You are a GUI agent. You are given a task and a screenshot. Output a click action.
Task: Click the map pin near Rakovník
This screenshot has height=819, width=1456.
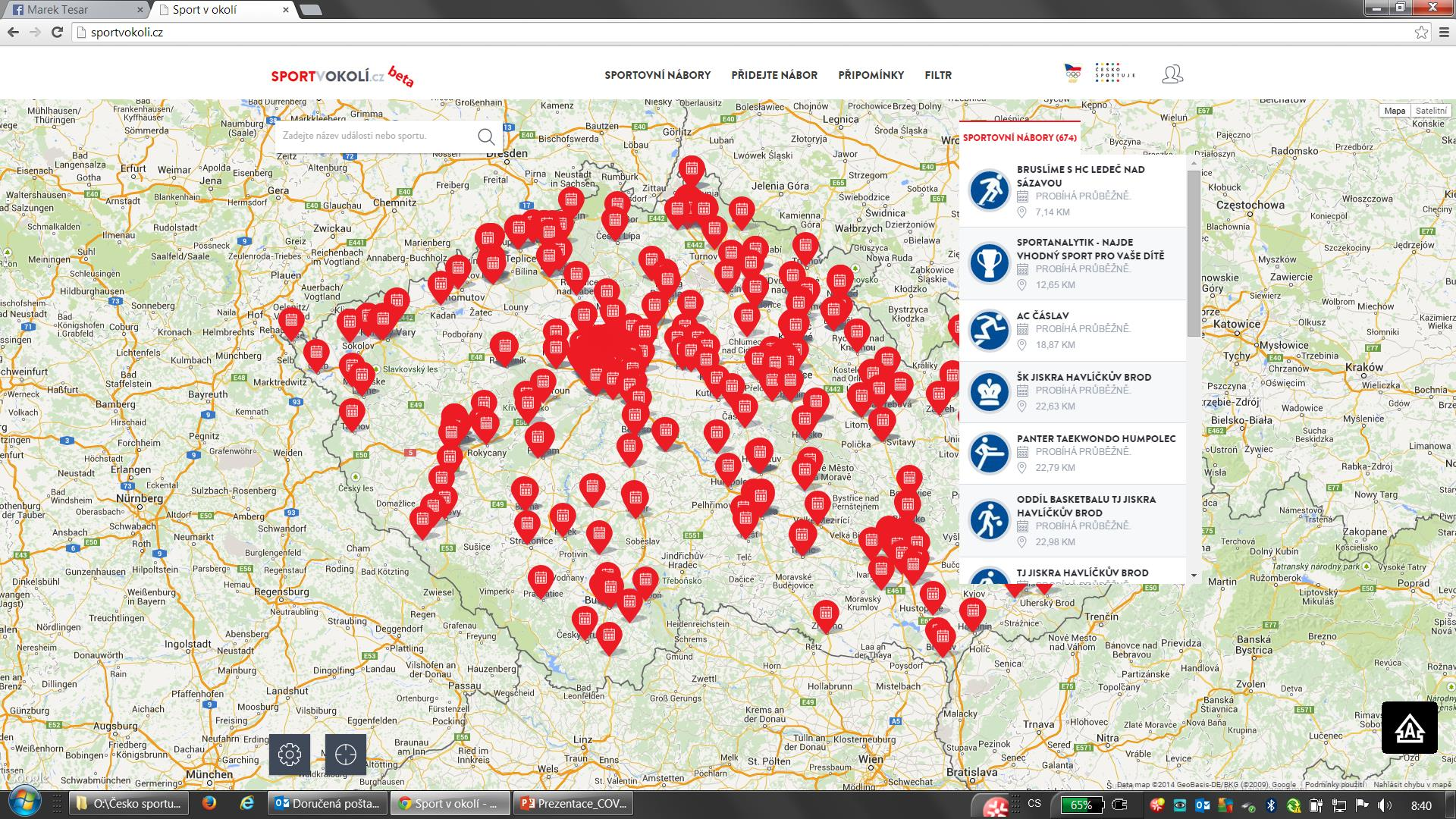[504, 348]
